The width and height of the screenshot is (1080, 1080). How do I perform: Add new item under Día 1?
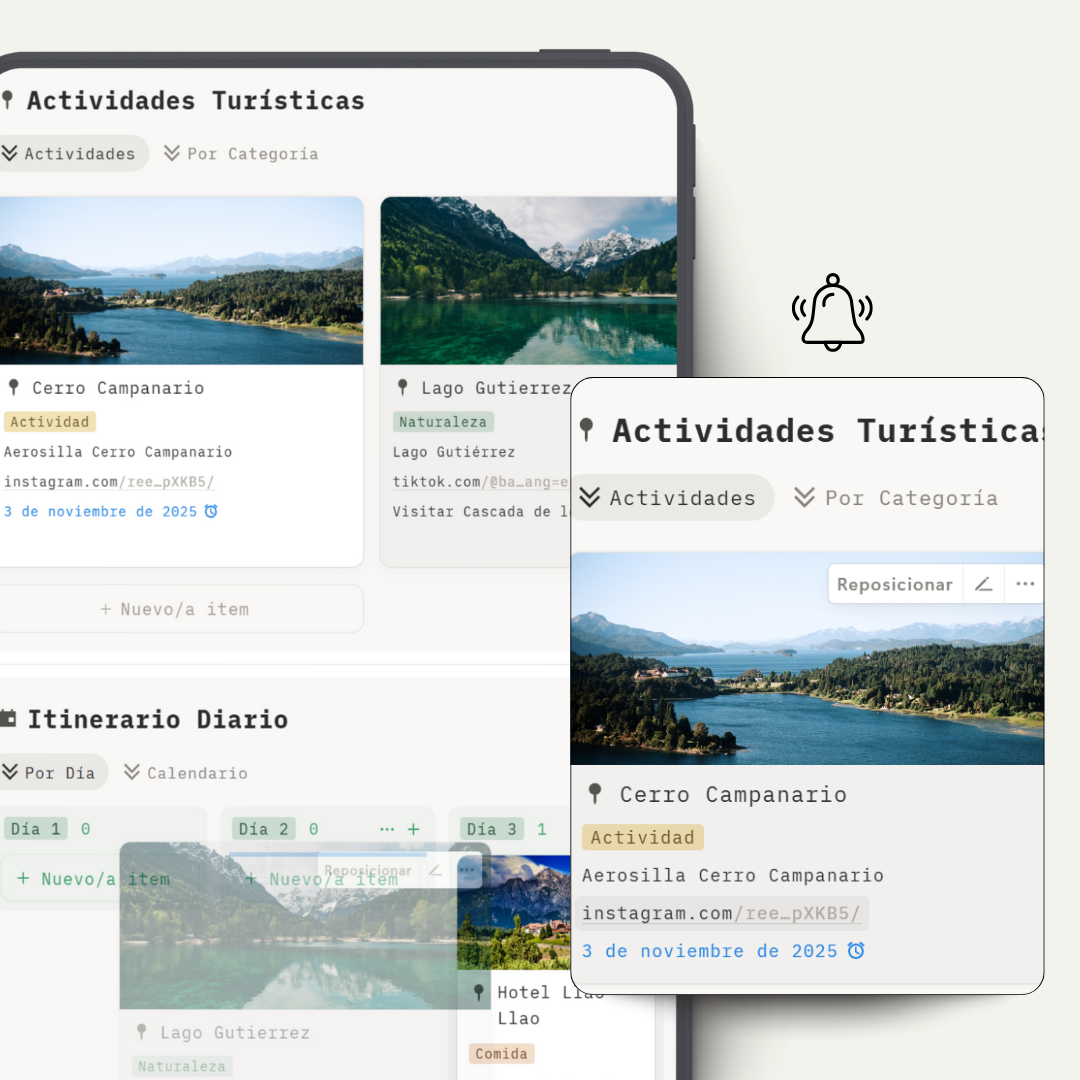pyautogui.click(x=92, y=879)
